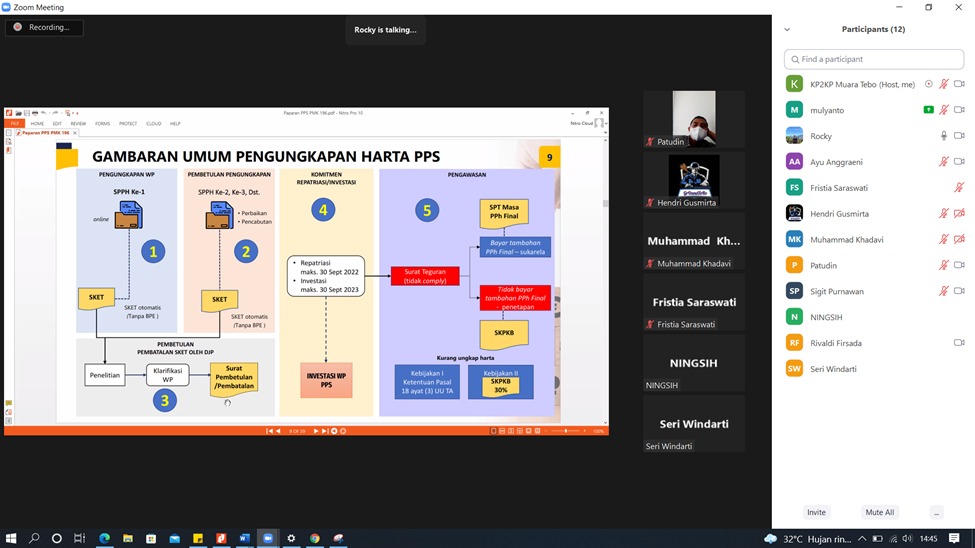The width and height of the screenshot is (975, 548).
Task: Launch Microsoft Edge from the taskbar
Action: [104, 538]
